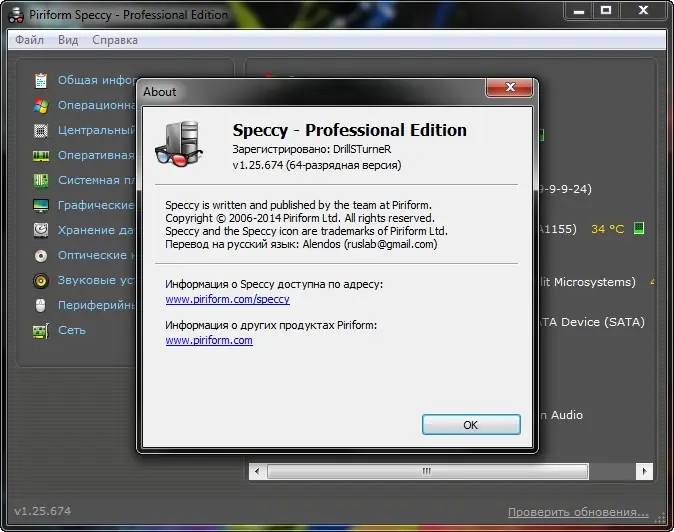Open the Общая информация summary icon

41,80
